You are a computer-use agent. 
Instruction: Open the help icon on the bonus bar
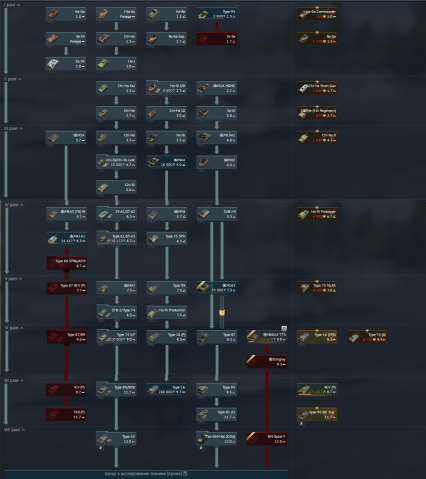coord(185,473)
